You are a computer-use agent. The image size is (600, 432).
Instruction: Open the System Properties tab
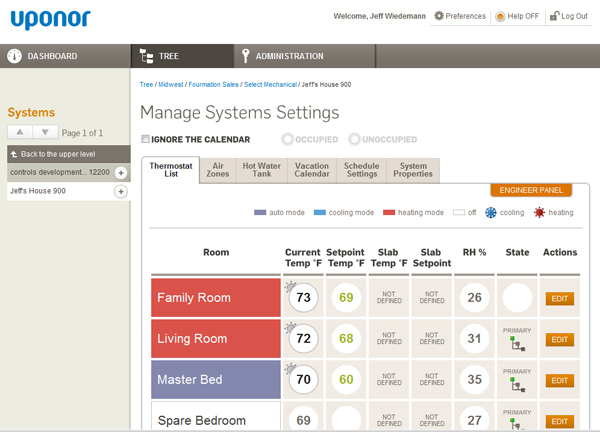pos(413,170)
